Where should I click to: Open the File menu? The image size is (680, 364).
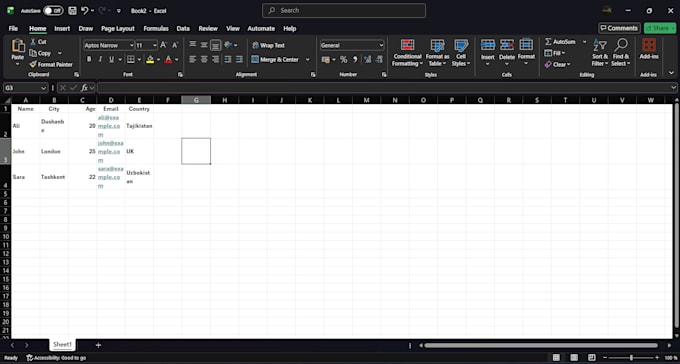(x=13, y=28)
